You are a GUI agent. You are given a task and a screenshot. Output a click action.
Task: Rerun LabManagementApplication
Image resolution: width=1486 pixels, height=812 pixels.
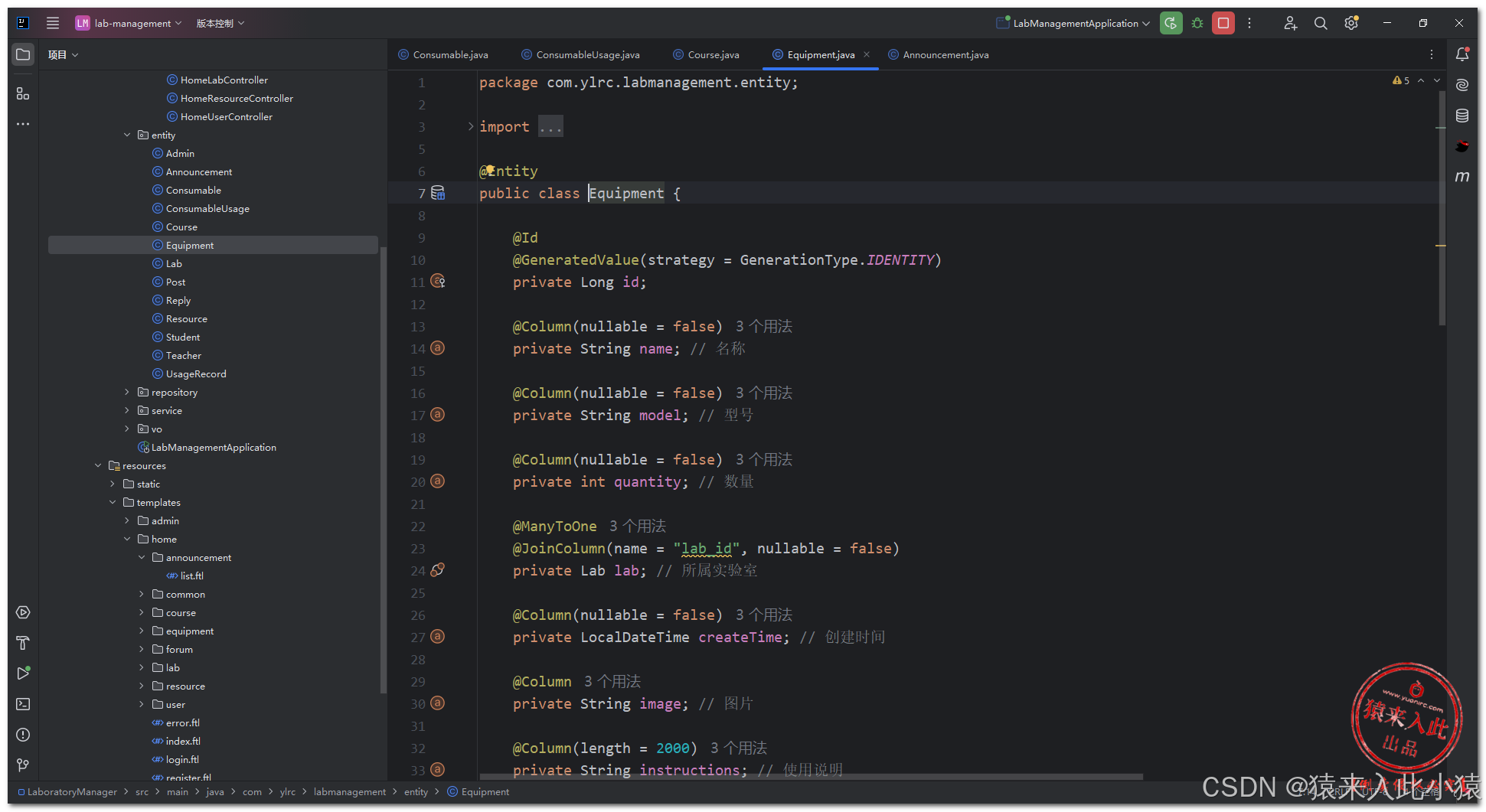tap(1171, 23)
